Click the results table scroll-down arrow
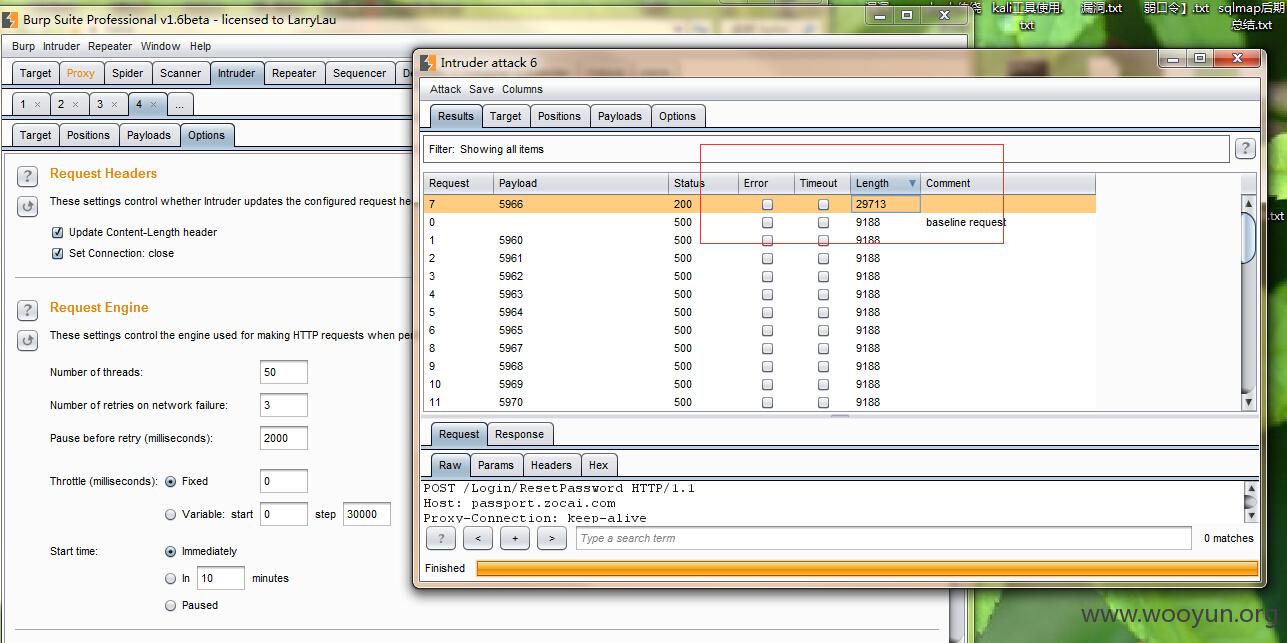This screenshot has width=1287, height=643. [1249, 402]
